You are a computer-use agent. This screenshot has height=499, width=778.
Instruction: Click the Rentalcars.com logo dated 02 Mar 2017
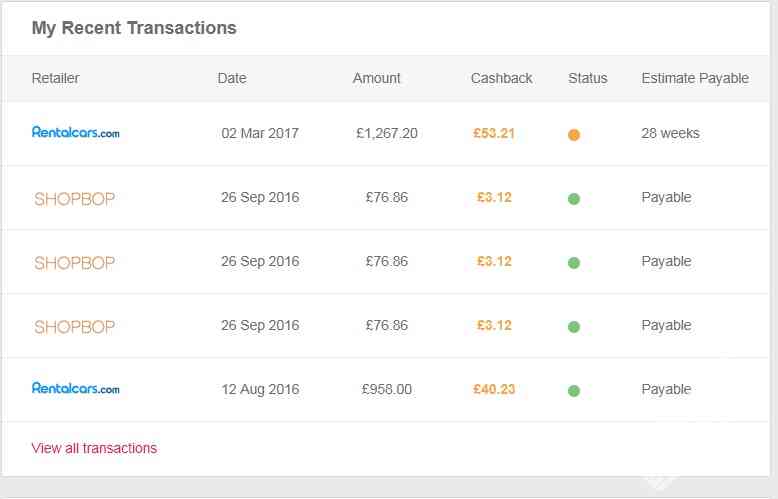[x=75, y=132]
